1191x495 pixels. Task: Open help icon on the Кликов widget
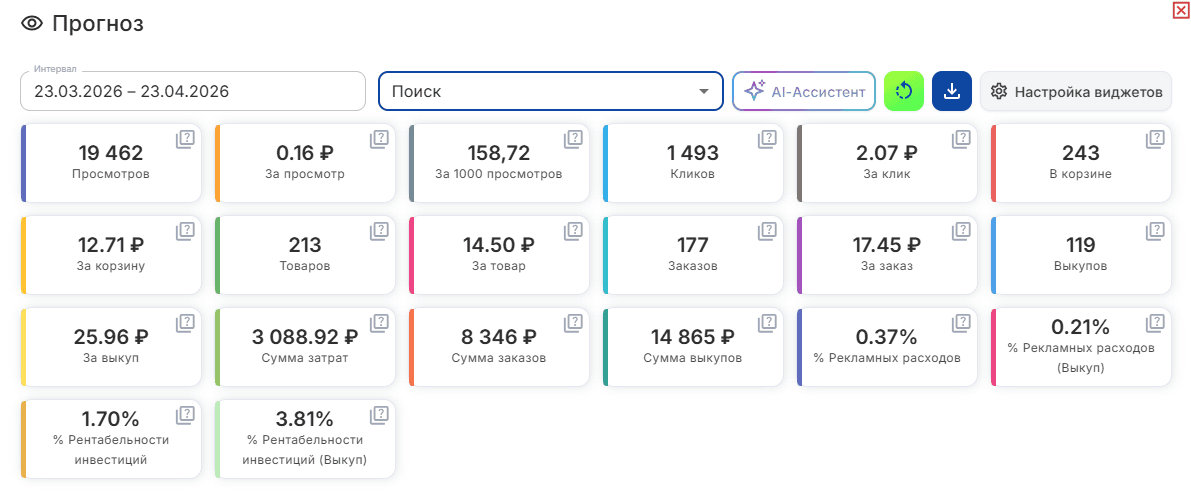click(x=767, y=139)
